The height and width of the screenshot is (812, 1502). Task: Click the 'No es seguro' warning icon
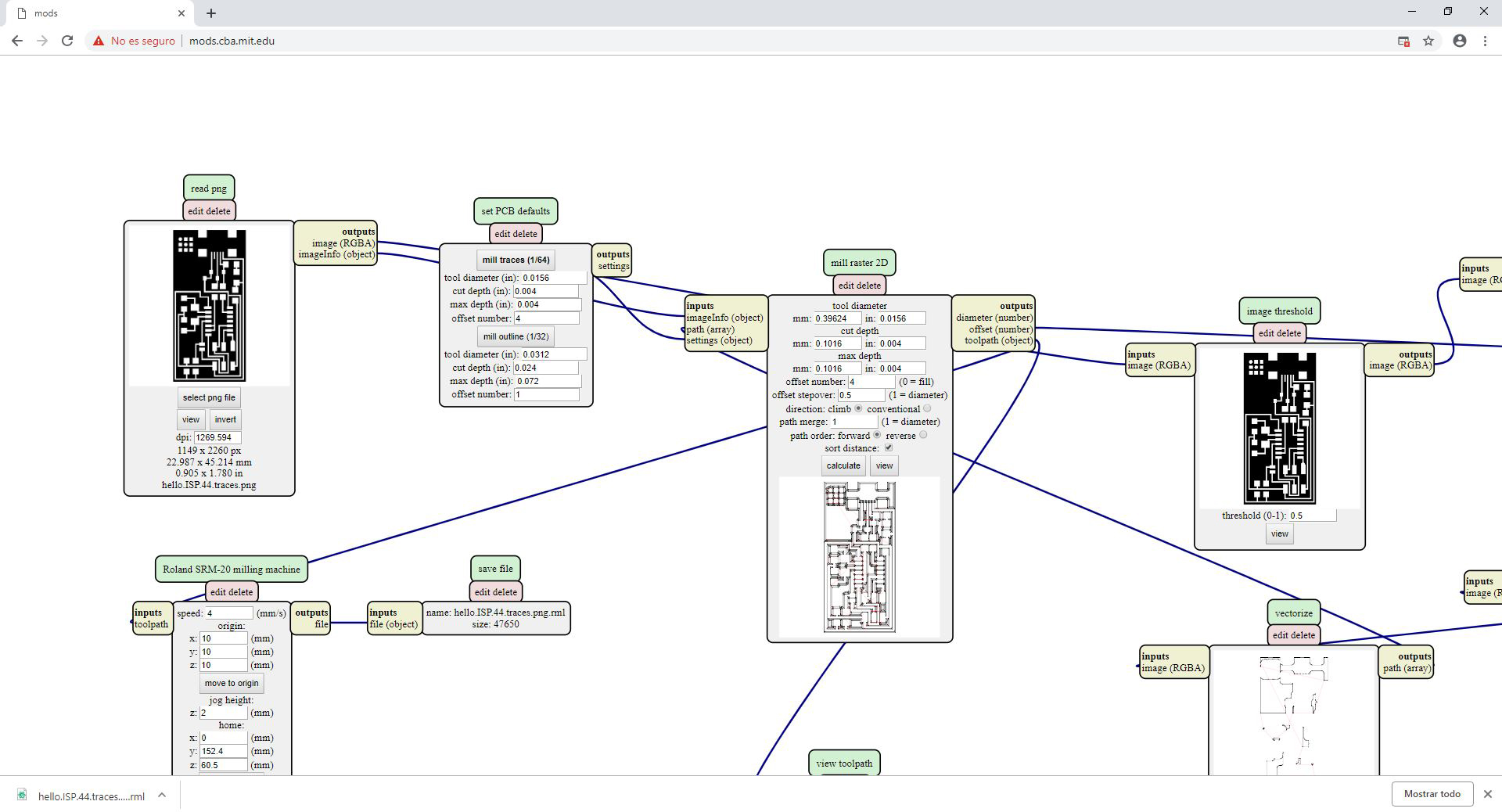99,41
